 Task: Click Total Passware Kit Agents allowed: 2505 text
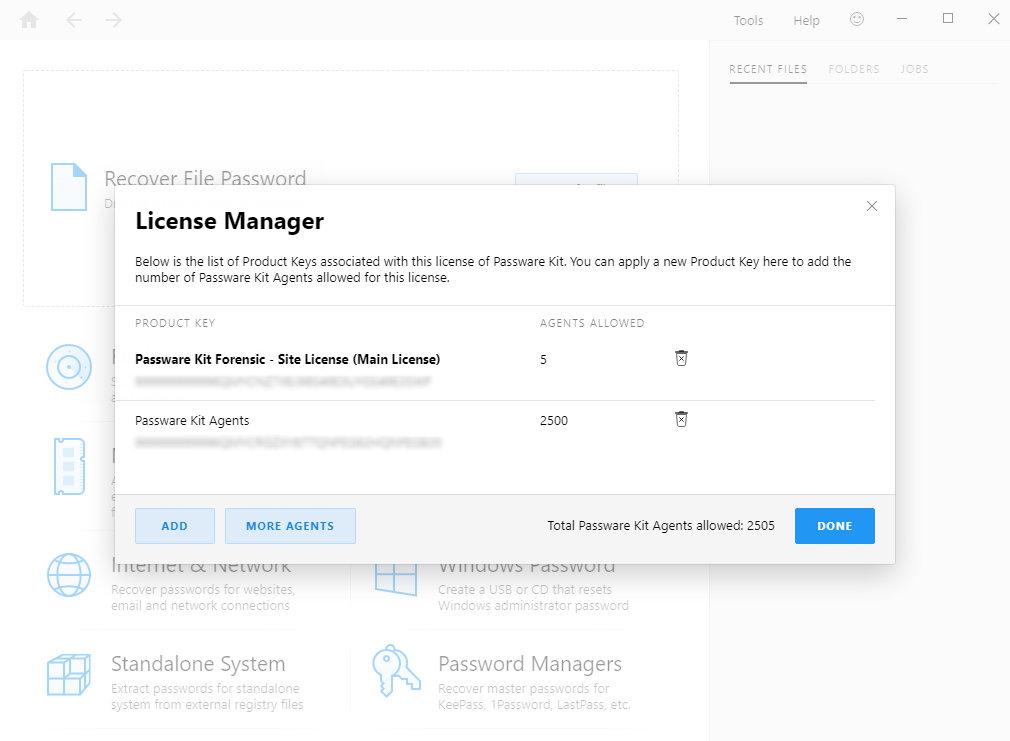point(661,526)
